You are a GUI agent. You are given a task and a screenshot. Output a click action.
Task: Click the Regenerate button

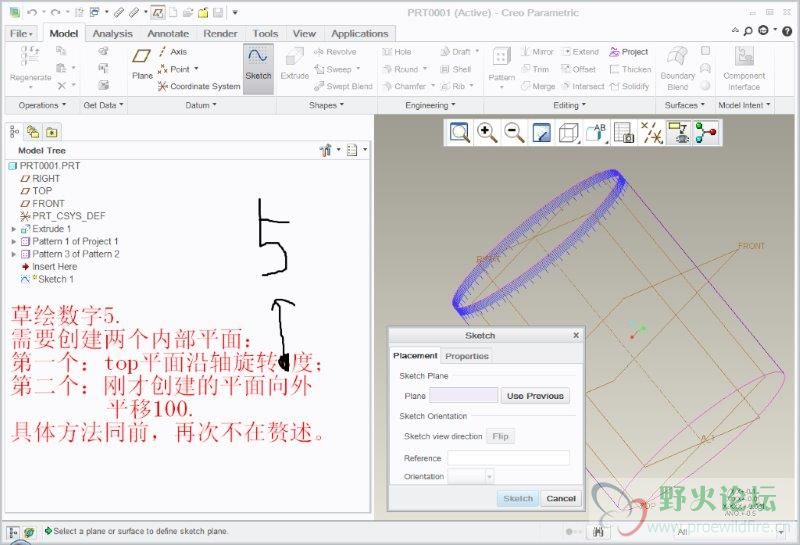click(31, 68)
